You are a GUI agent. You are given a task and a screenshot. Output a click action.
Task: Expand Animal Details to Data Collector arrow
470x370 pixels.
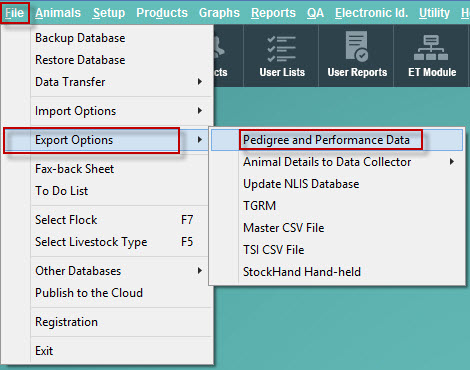451,162
